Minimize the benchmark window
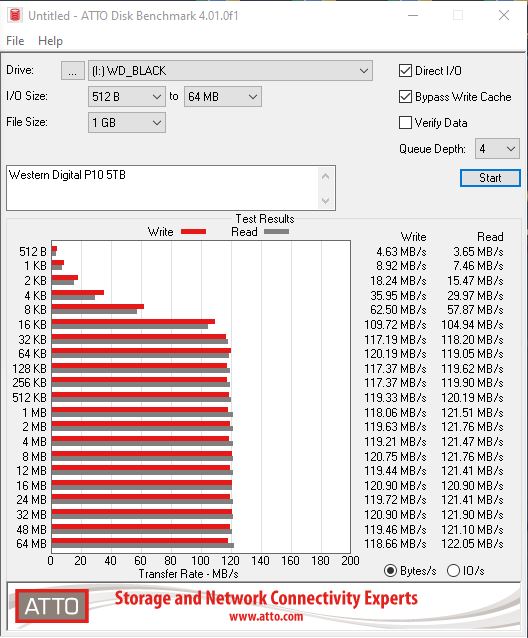This screenshot has width=528, height=638. coord(413,15)
